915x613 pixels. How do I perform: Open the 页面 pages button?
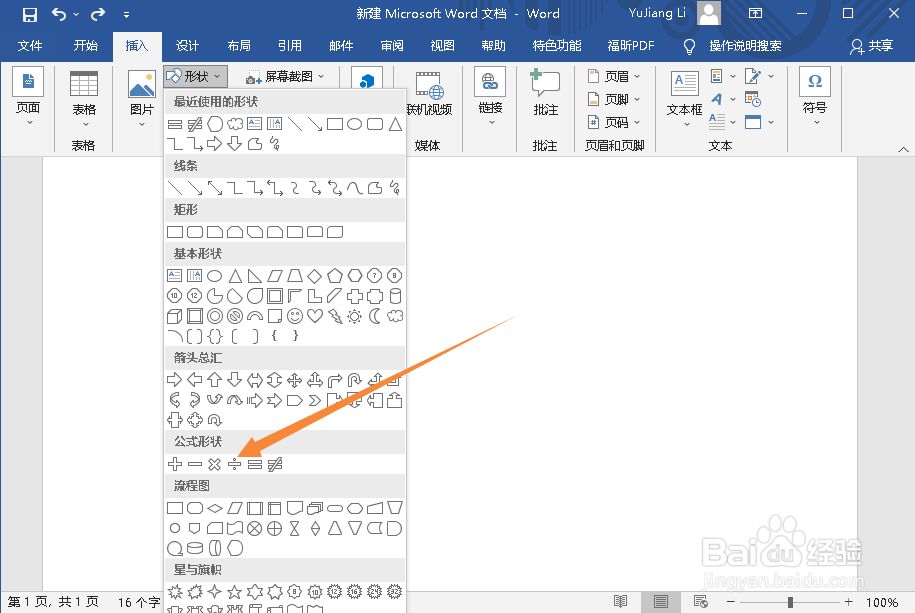tap(28, 97)
